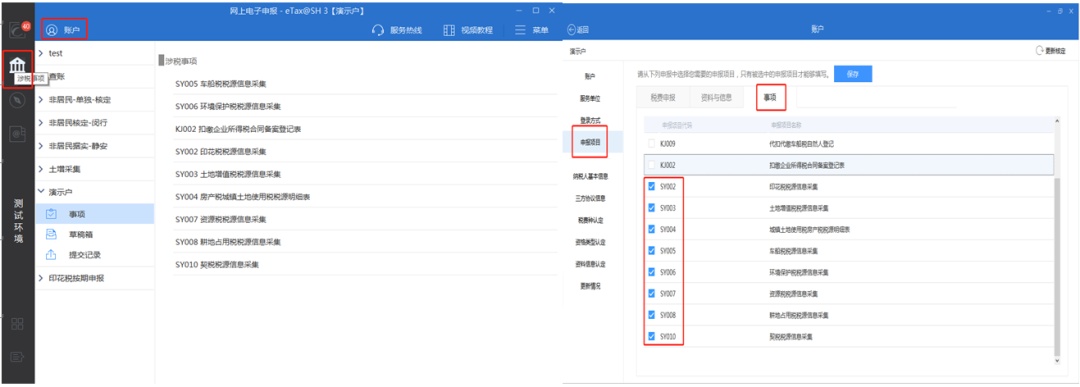Expand the 非居民据实-静安 node
The width and height of the screenshot is (1080, 387).
tap(41, 145)
